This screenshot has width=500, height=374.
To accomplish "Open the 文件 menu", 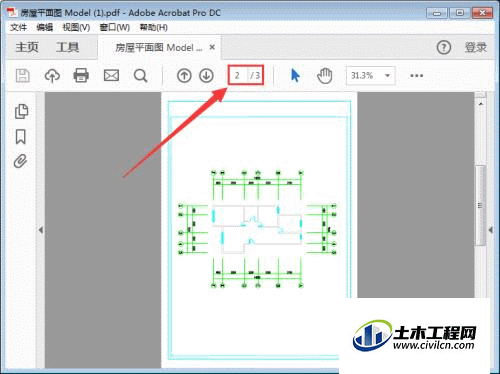I will (x=18, y=27).
